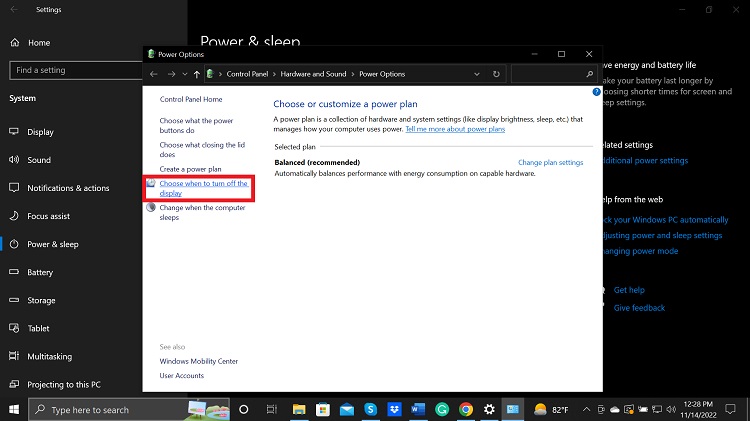Refresh the Power Options window
The width and height of the screenshot is (750, 421).
(x=497, y=74)
